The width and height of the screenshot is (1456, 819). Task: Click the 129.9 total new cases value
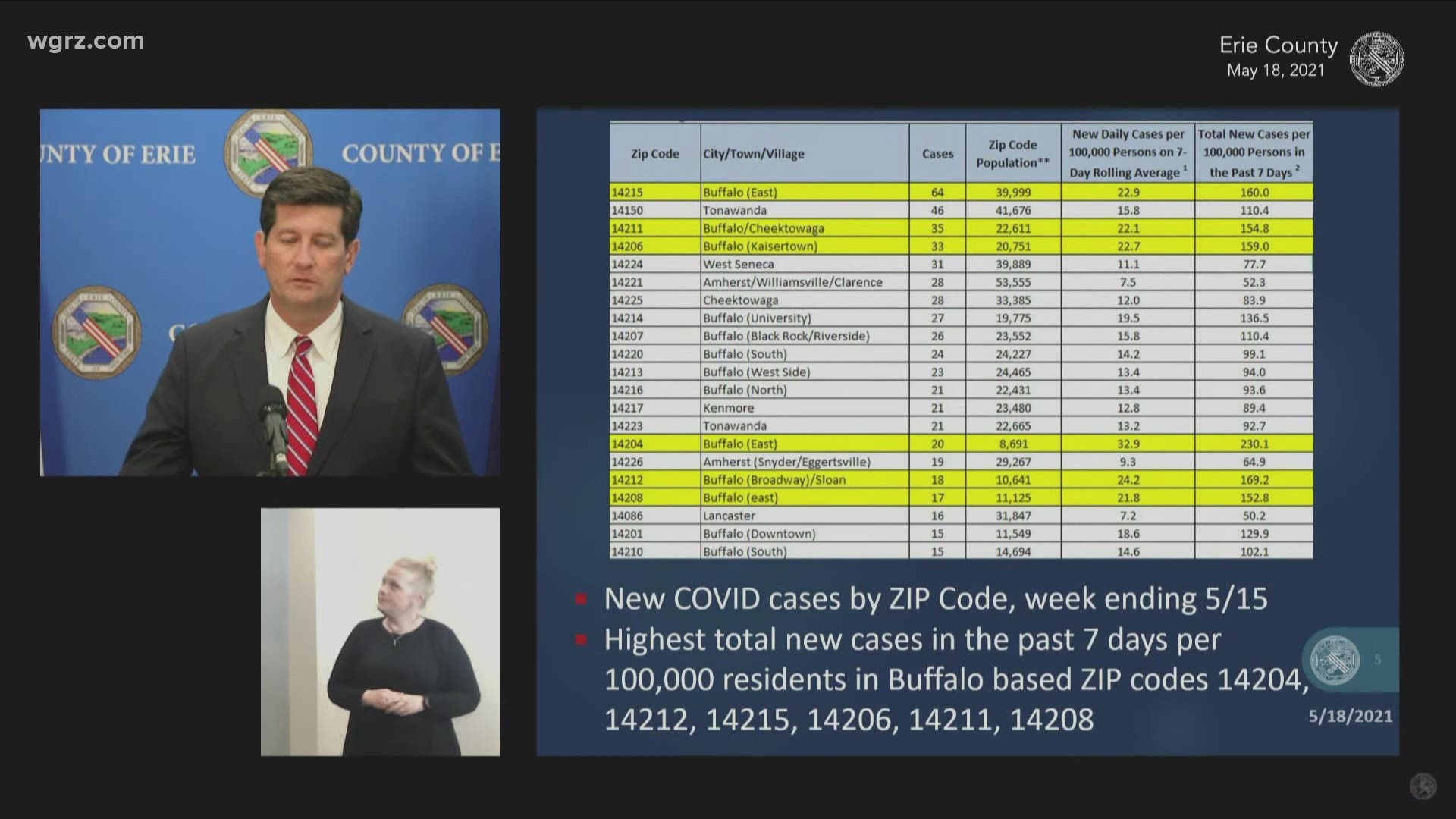(x=1254, y=534)
